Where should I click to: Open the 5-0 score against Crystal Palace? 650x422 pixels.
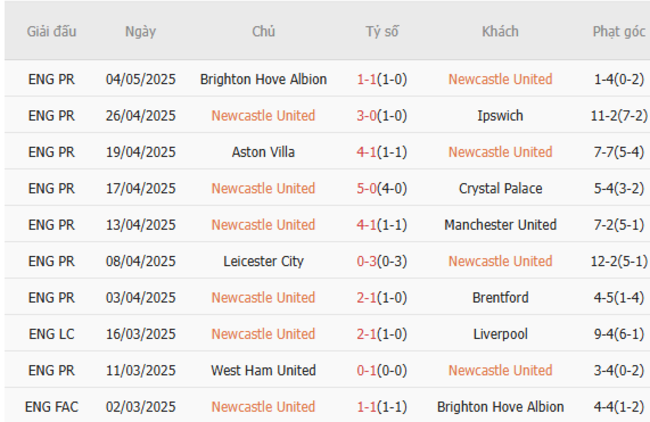367,188
